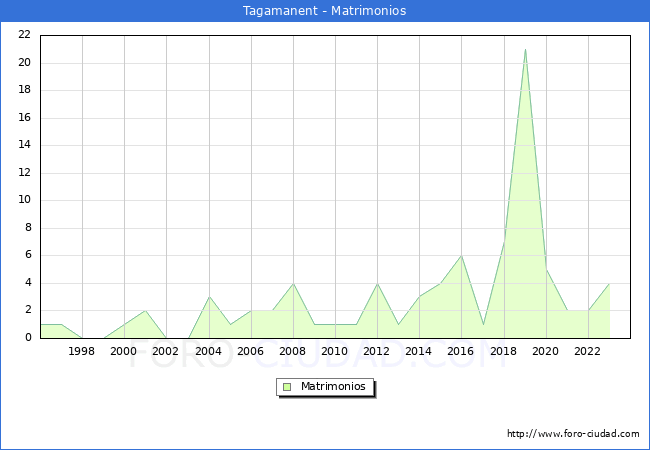Screen dimensions: 650x450
Task: Click the 2019 peak of the chart
Action: (x=525, y=49)
